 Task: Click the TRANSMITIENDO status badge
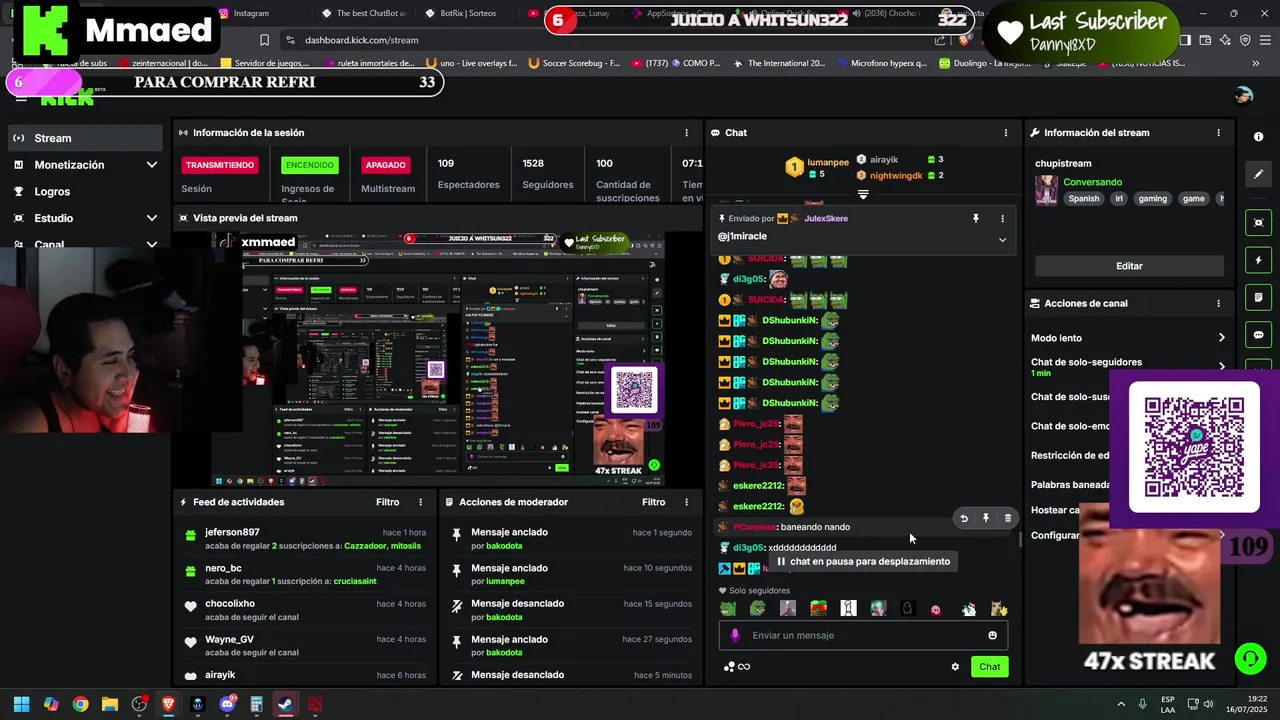coord(220,165)
